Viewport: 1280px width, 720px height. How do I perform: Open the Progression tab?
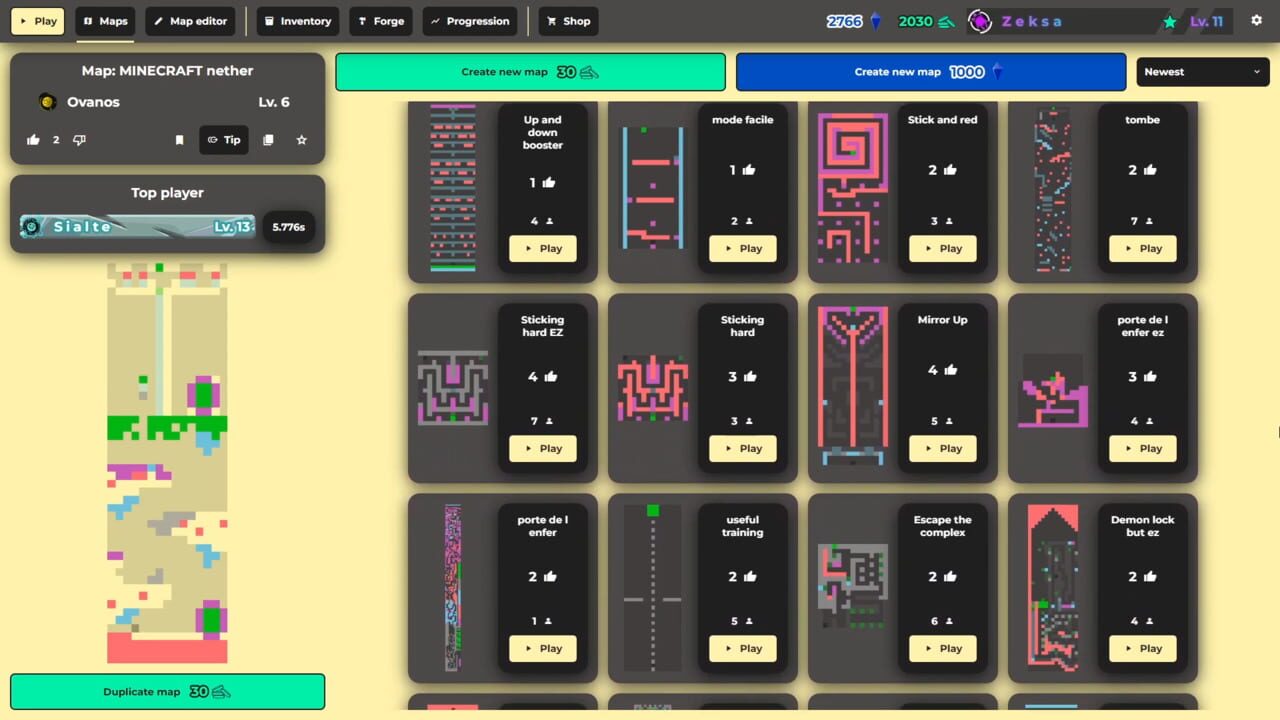(x=470, y=20)
